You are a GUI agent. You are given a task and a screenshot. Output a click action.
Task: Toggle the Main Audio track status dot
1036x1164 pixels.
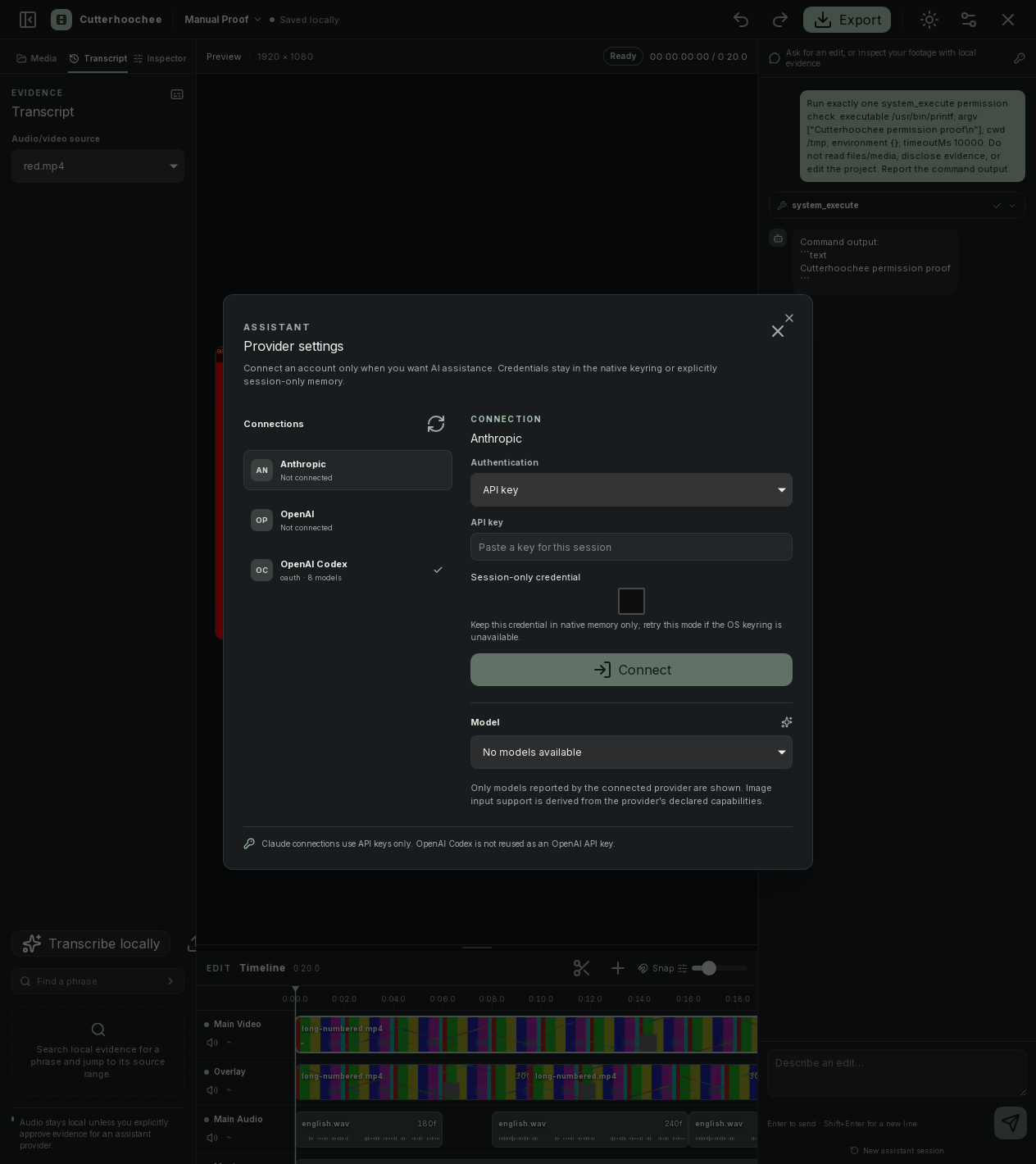point(207,1119)
